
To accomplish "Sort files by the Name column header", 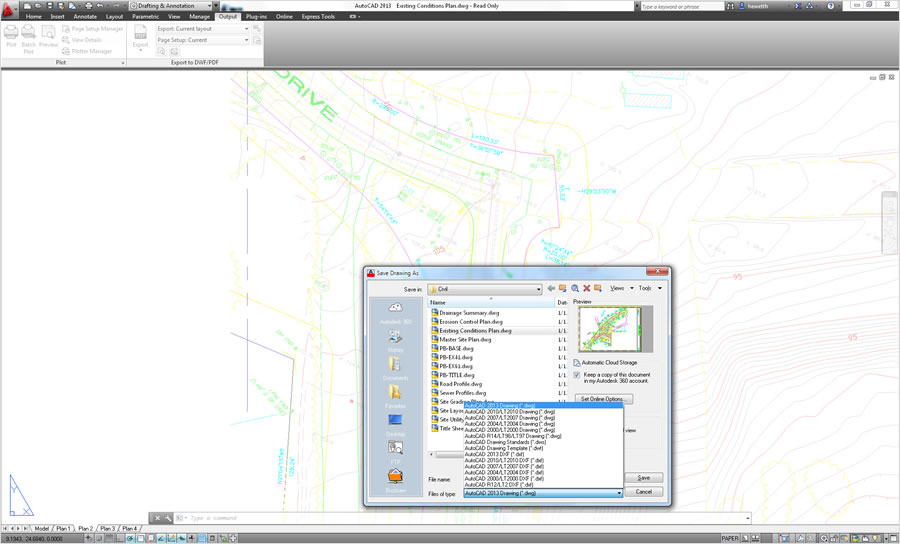I will click(x=491, y=302).
